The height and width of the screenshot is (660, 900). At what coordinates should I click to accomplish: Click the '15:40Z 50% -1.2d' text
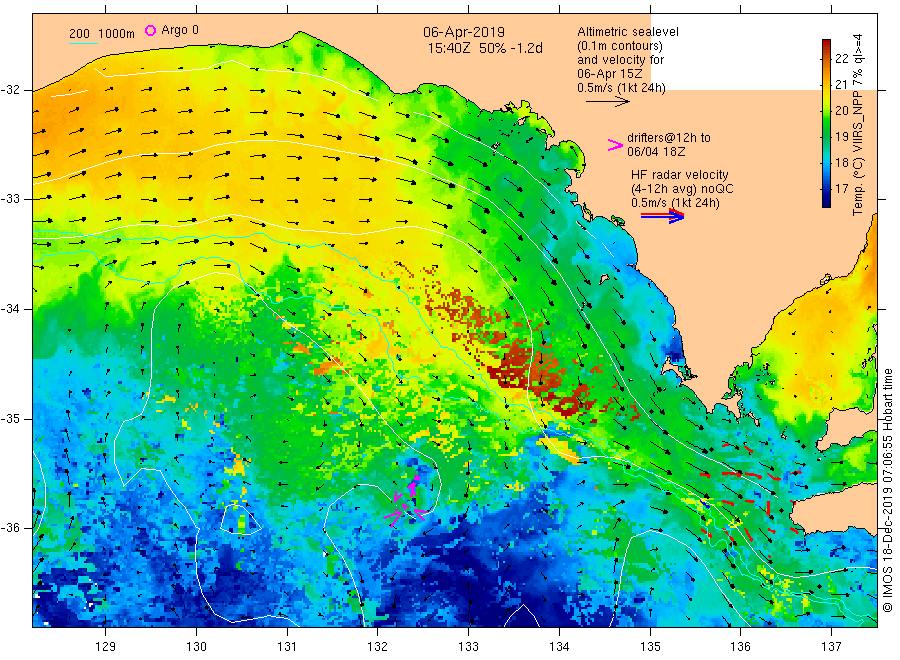coord(485,48)
